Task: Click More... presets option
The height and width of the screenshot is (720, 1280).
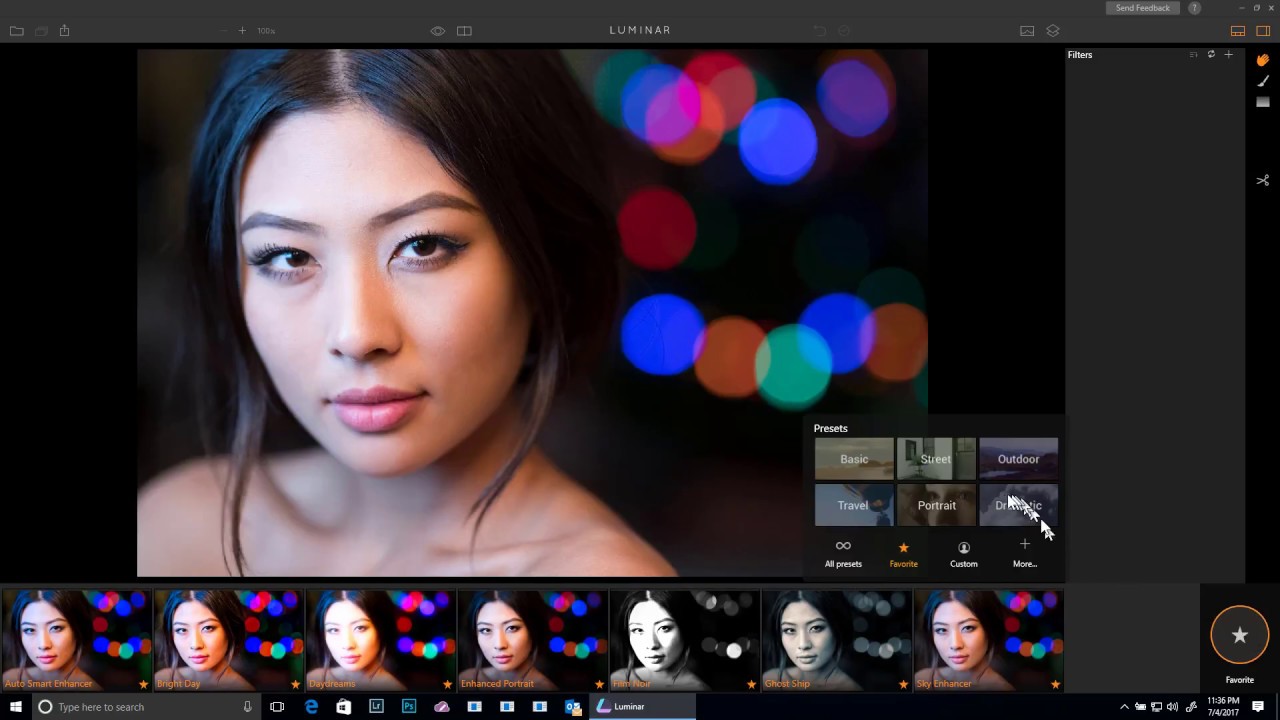Action: 1025,554
